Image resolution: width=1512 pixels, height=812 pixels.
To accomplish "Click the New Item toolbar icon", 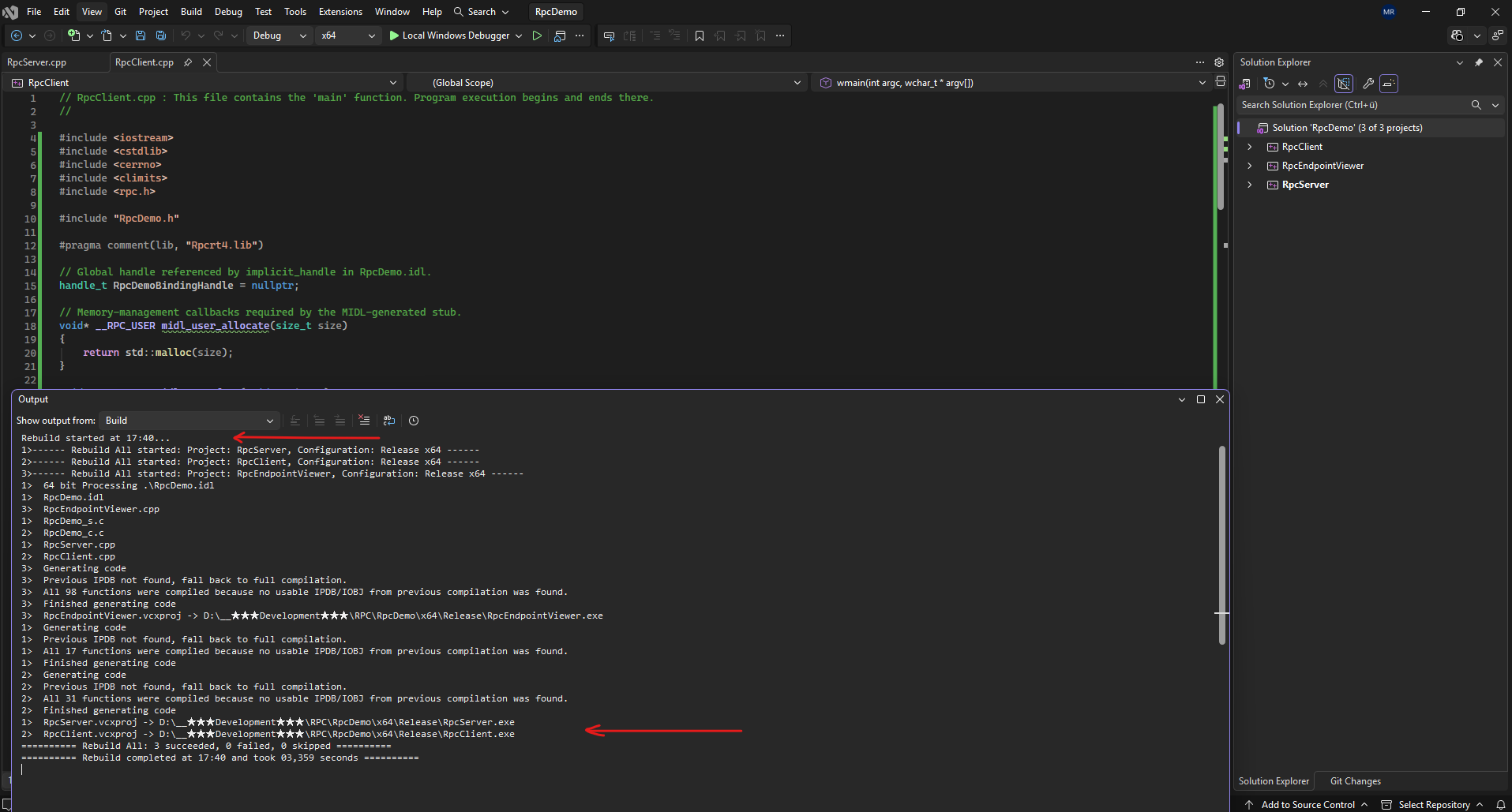I will coord(73,36).
